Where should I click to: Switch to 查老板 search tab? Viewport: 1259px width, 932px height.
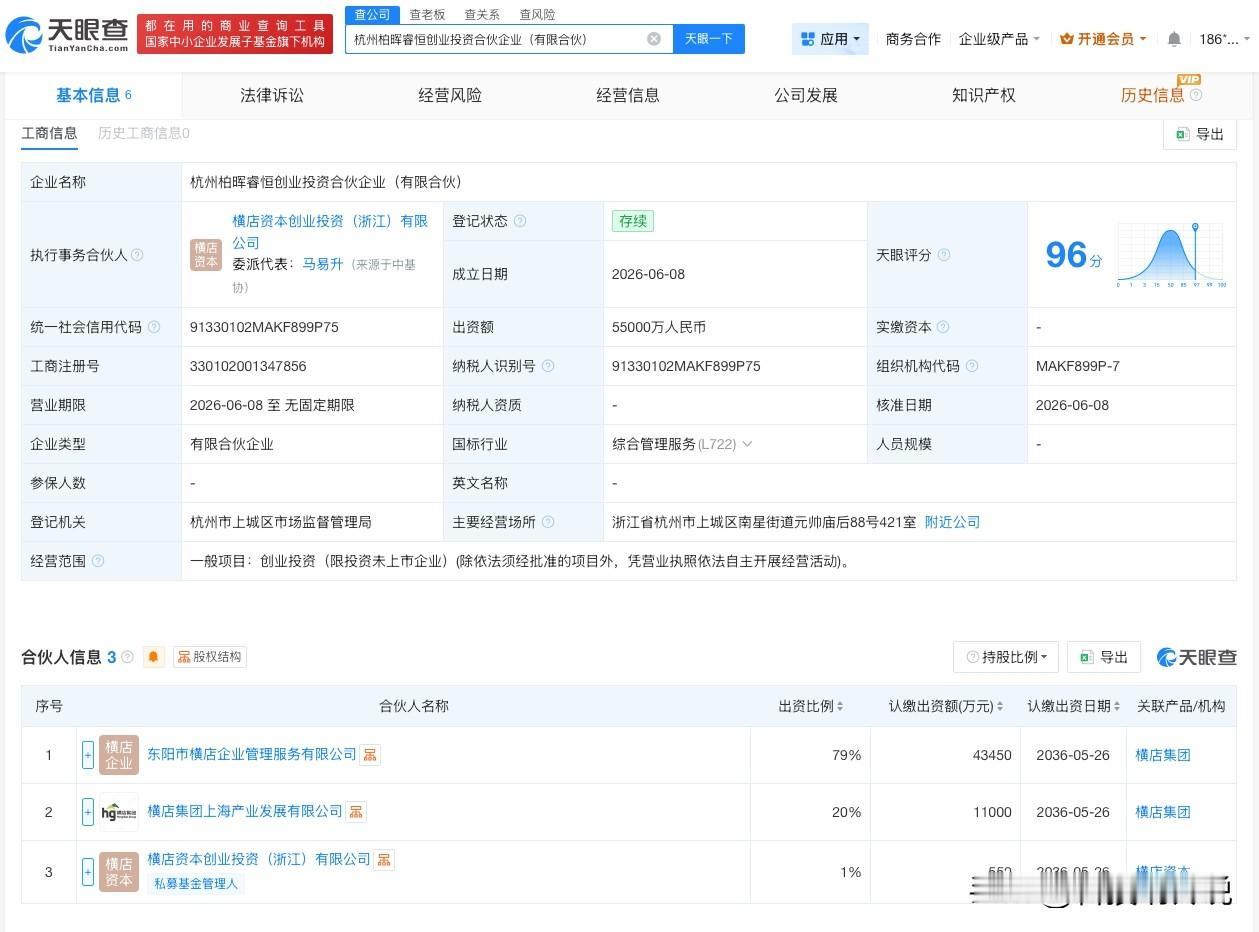point(427,14)
